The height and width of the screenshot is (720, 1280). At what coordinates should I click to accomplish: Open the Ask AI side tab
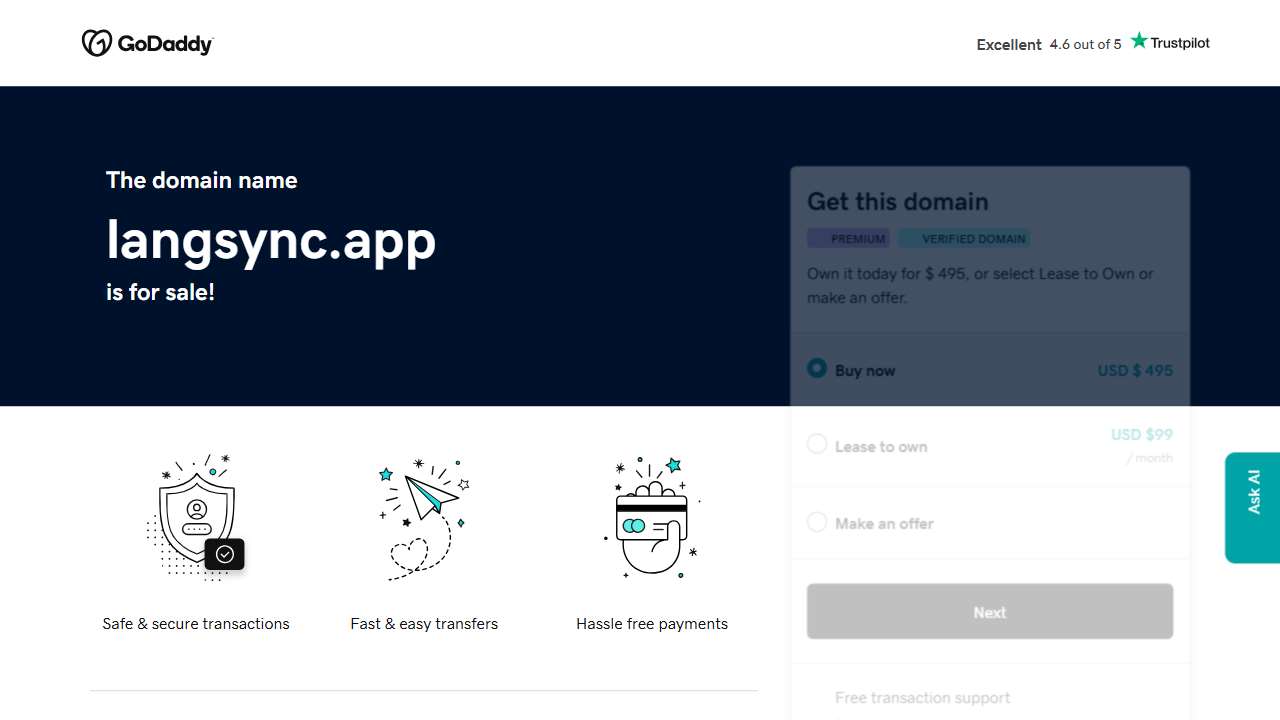click(1253, 507)
